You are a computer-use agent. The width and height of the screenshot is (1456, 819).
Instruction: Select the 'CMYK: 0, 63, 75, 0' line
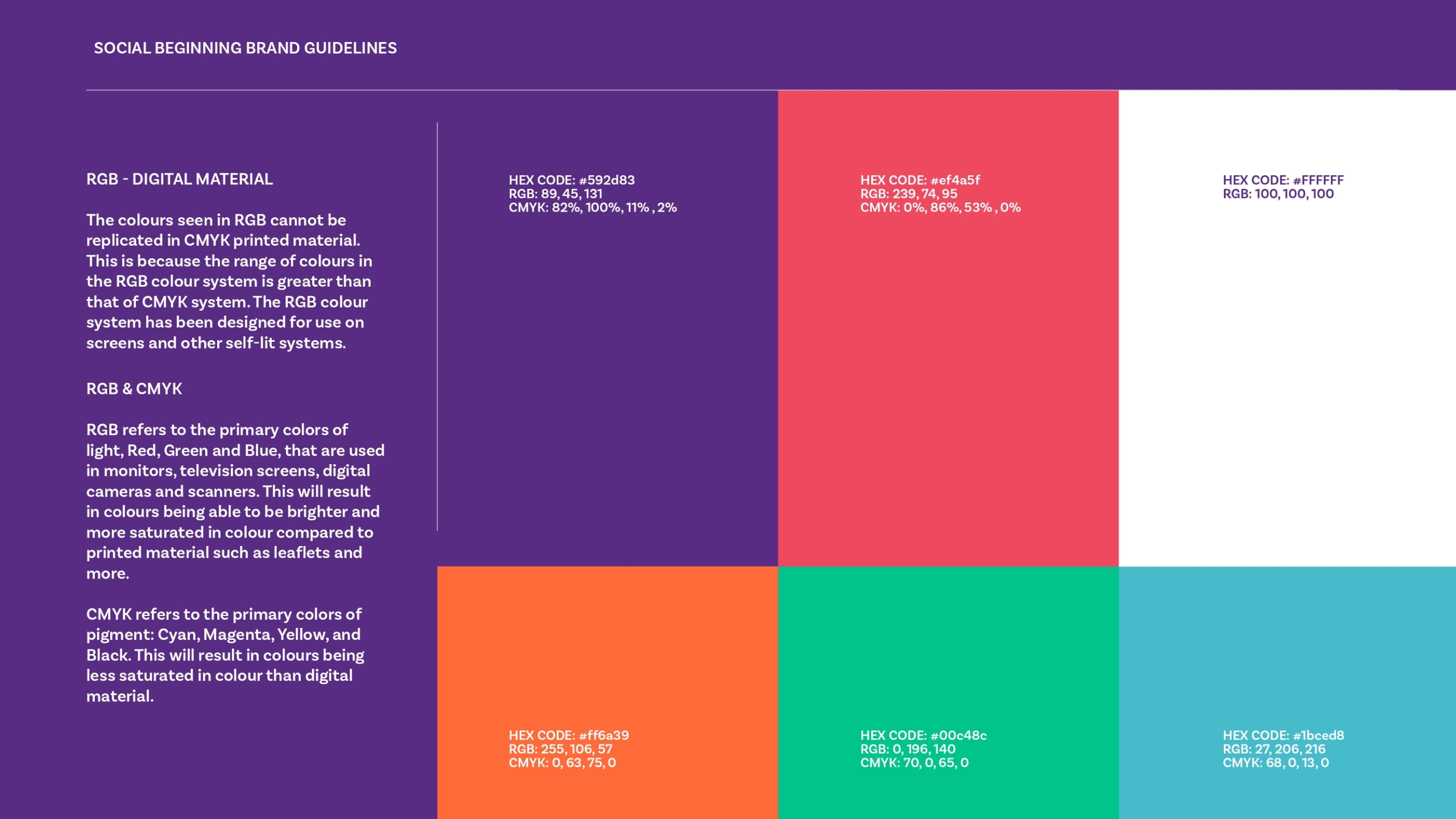click(x=562, y=763)
